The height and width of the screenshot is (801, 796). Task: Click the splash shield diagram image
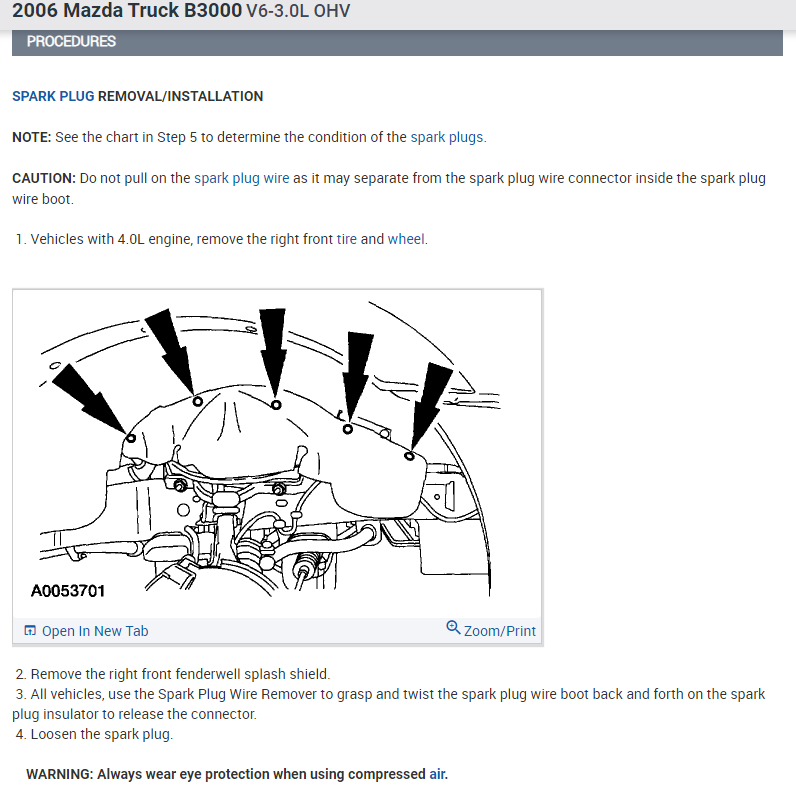point(277,454)
